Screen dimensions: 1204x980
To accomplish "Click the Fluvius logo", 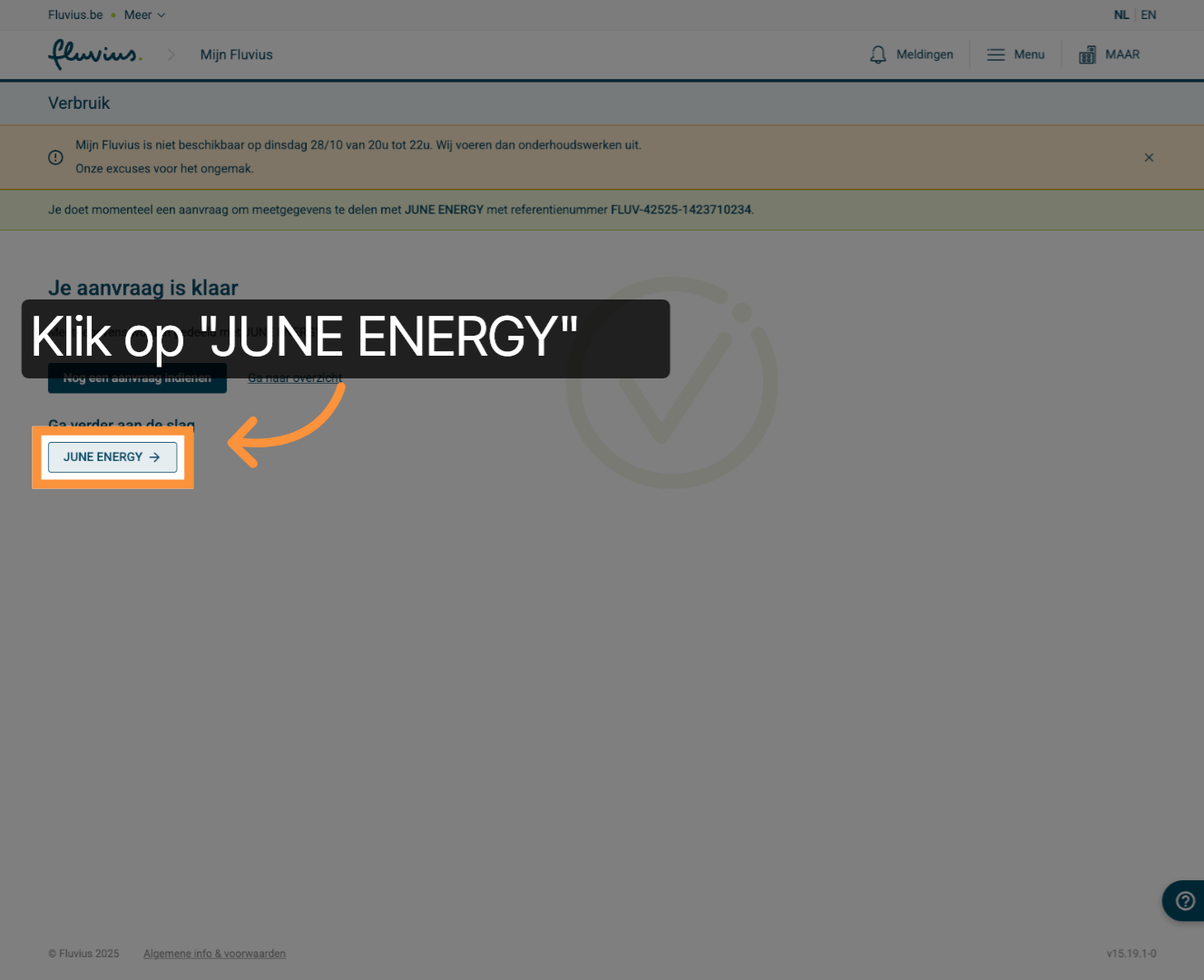I will (x=94, y=54).
